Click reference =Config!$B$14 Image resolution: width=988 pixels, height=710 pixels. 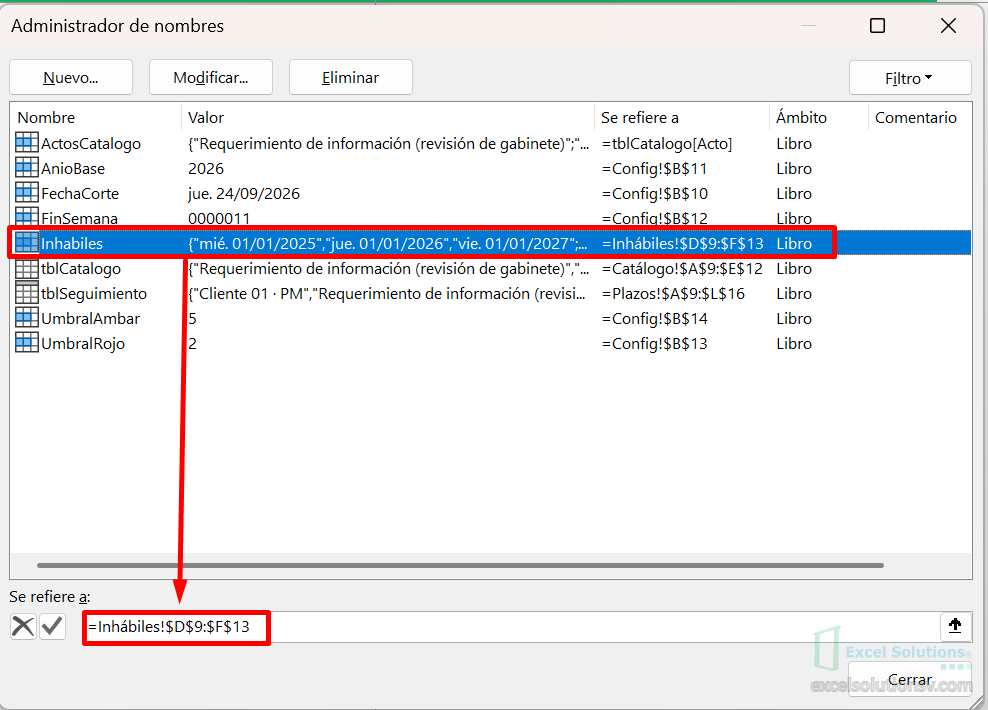click(x=655, y=319)
